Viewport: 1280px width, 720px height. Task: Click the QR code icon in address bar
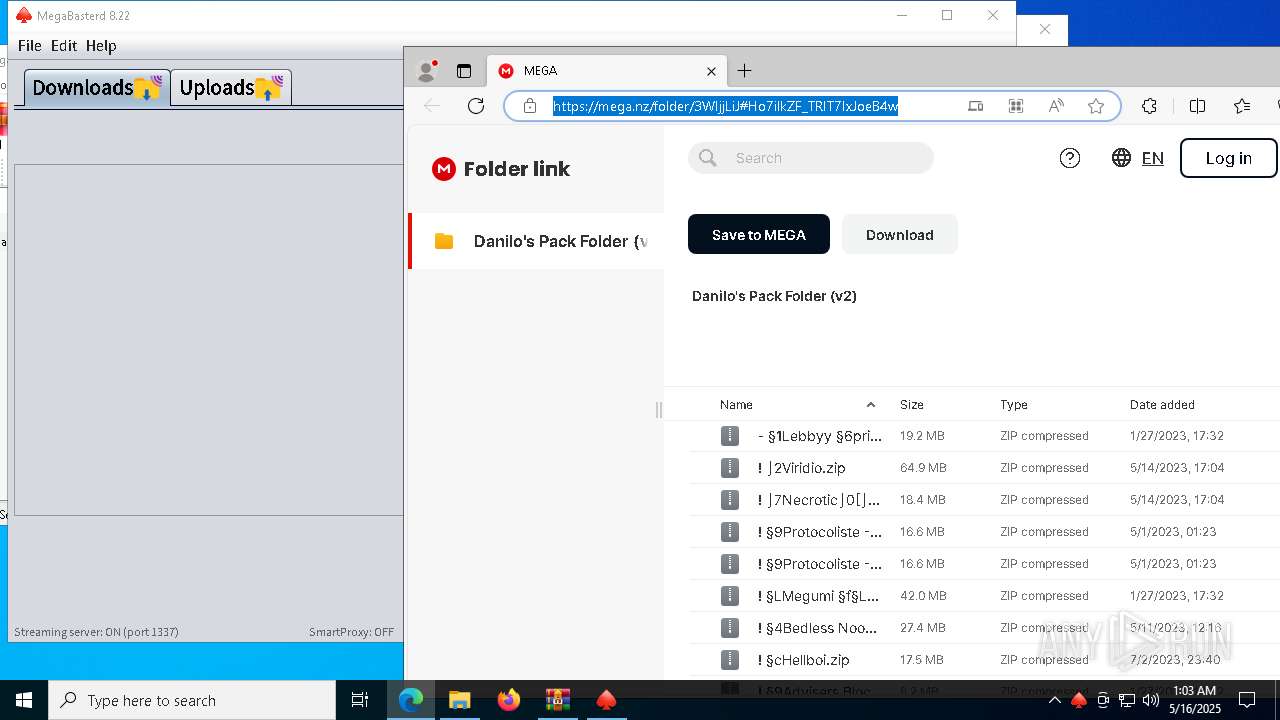pyautogui.click(x=1016, y=106)
